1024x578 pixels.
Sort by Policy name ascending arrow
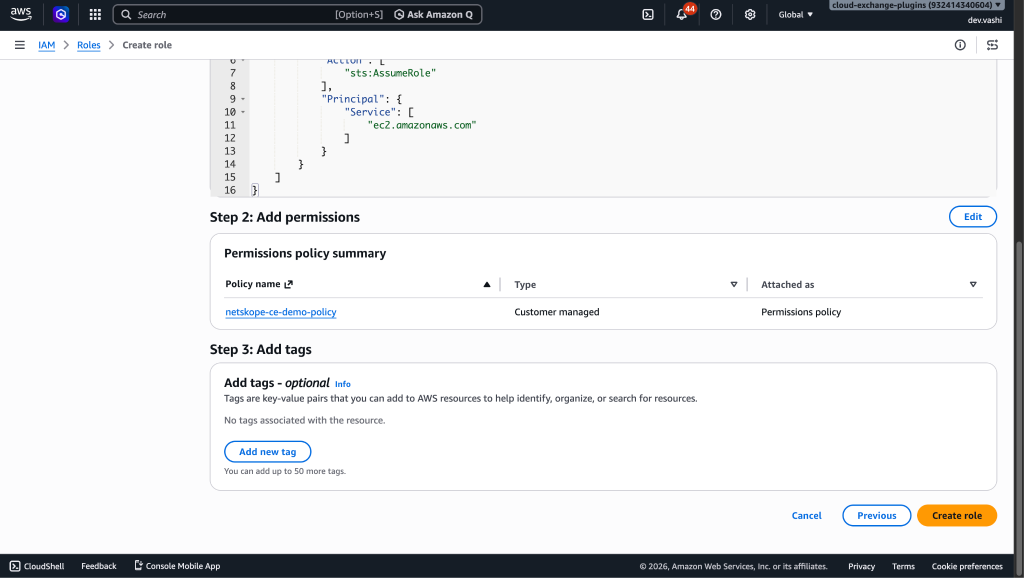[x=487, y=284]
